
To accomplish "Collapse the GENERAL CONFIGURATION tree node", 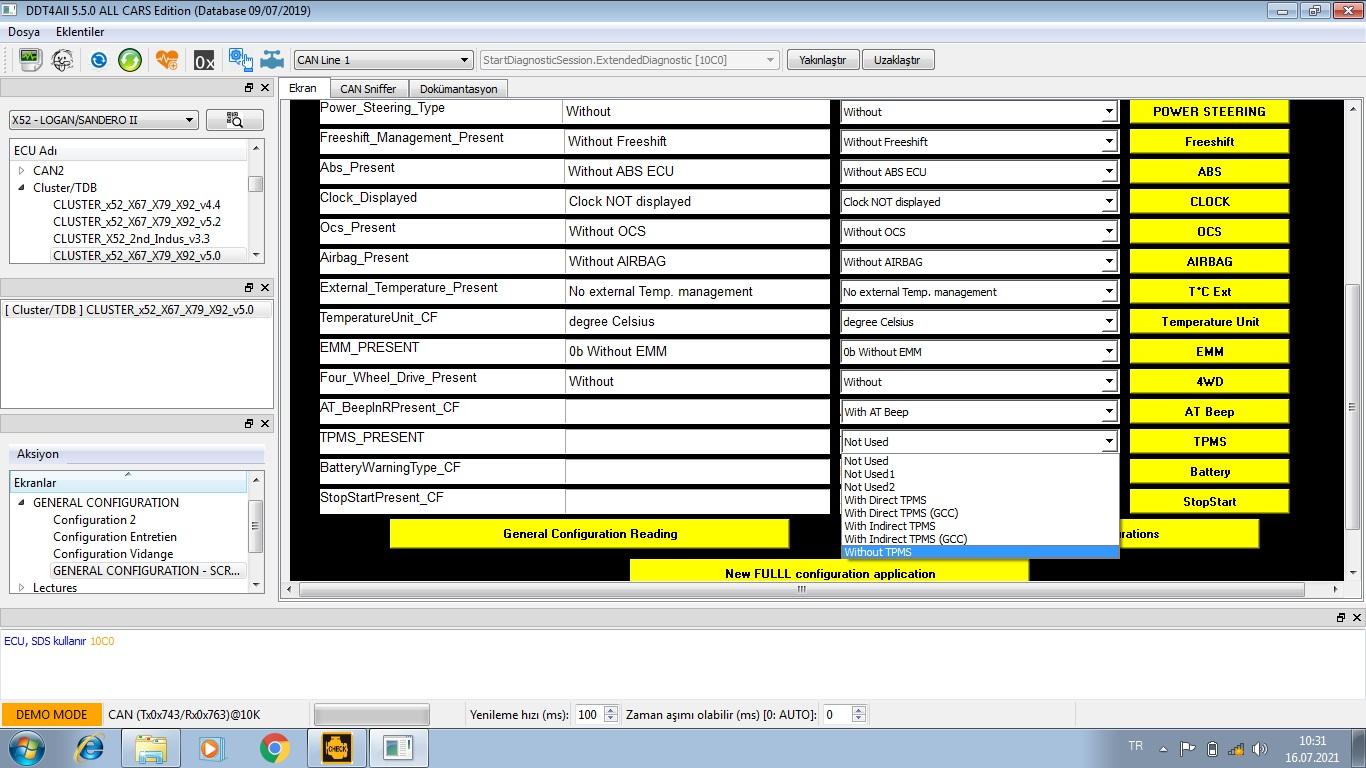I will pyautogui.click(x=21, y=503).
